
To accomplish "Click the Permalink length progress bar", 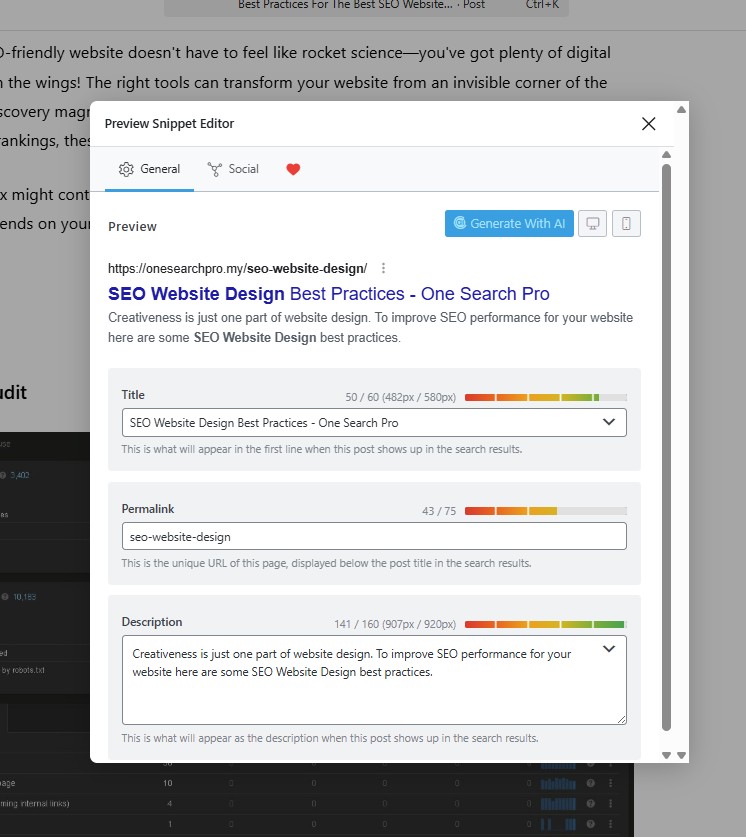I will 546,511.
